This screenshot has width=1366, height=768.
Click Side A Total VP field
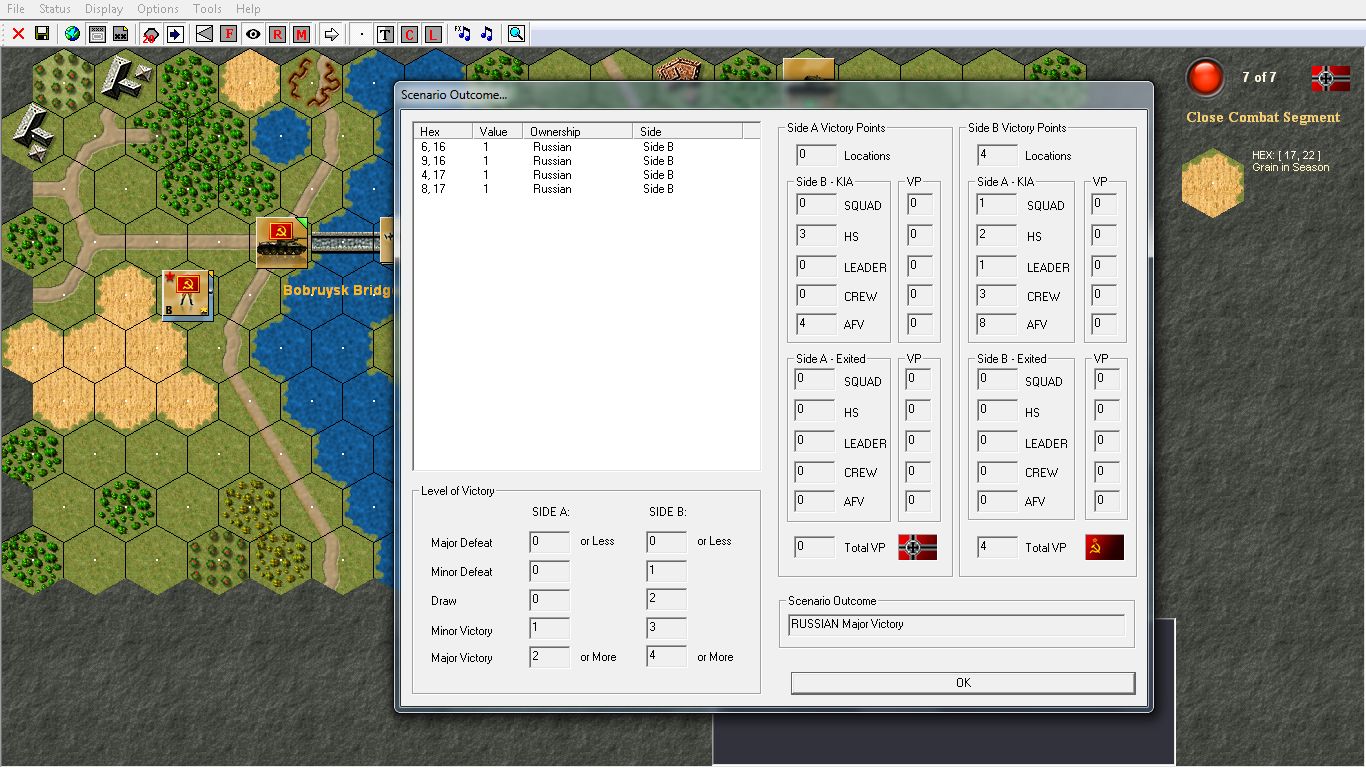pos(816,547)
